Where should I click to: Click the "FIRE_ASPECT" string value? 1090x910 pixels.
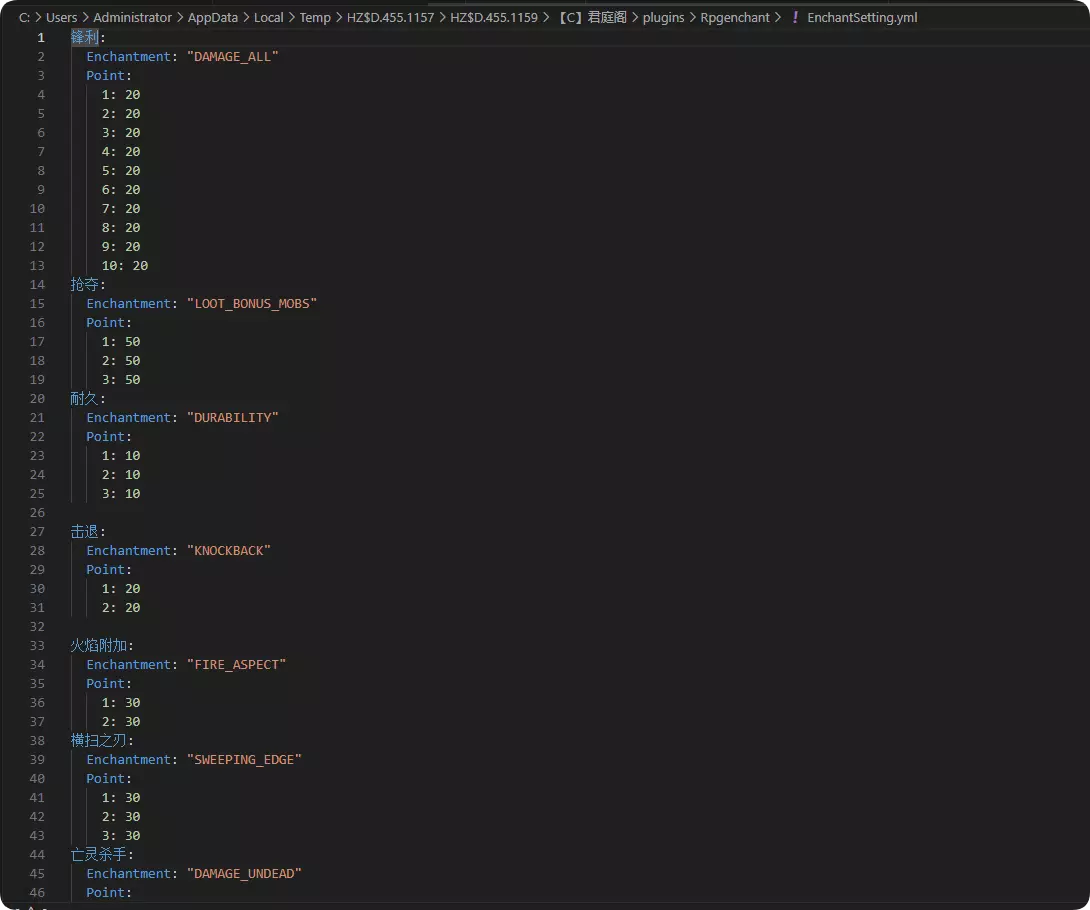(x=236, y=665)
